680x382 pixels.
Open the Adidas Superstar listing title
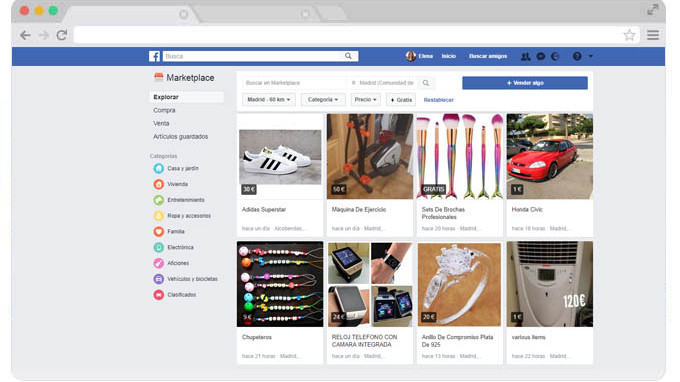click(x=264, y=209)
